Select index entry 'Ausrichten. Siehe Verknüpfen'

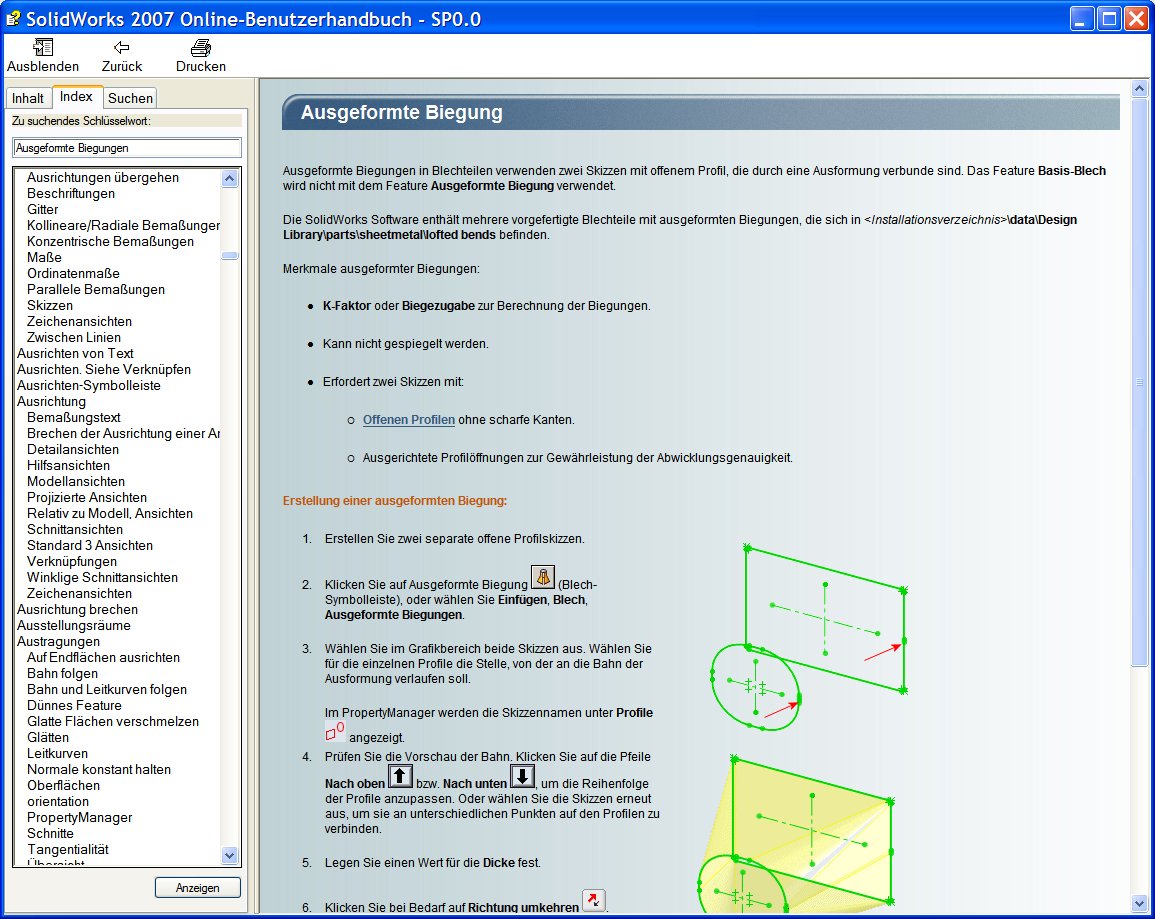click(104, 370)
